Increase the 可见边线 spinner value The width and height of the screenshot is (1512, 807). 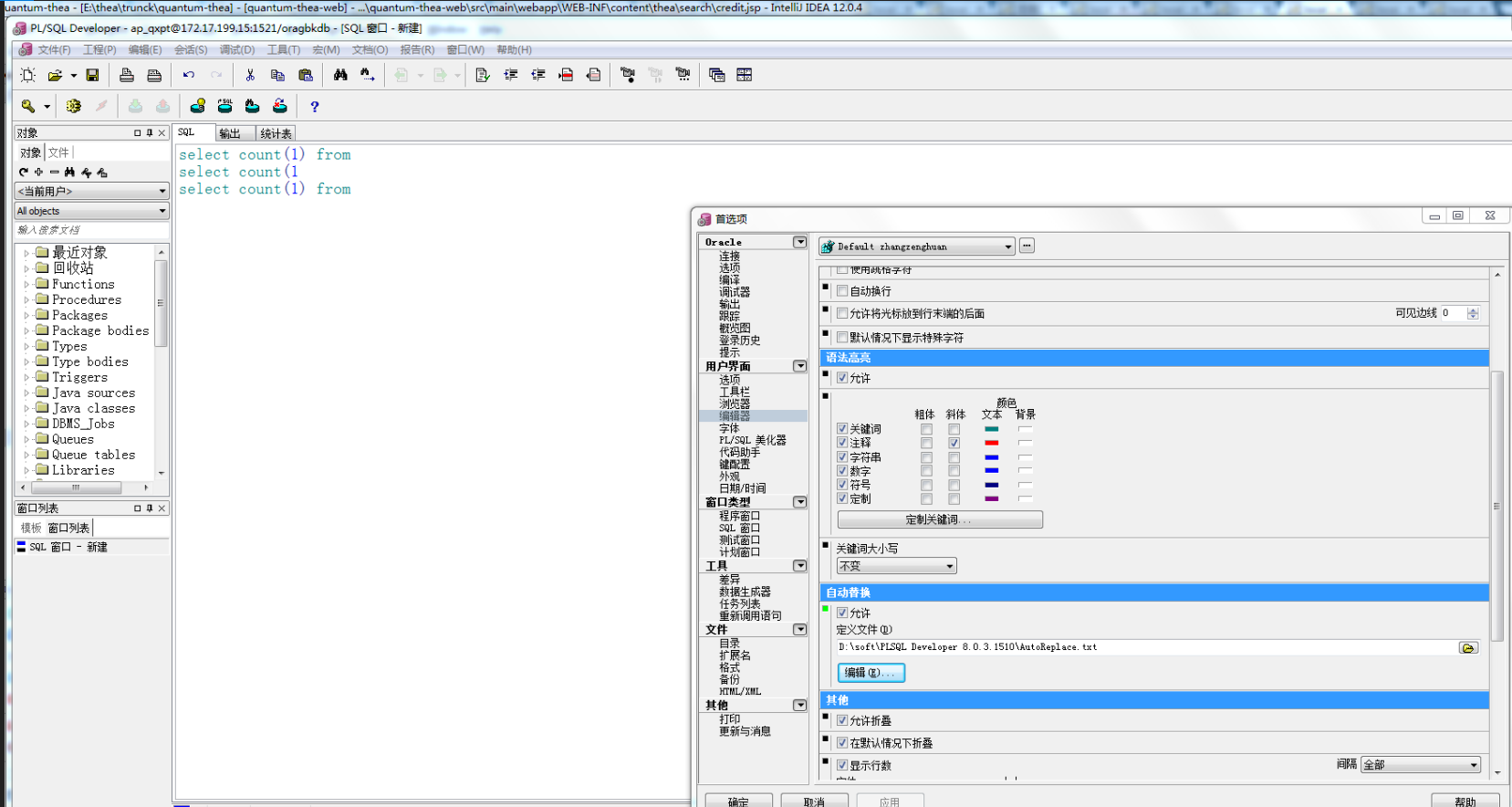click(1473, 309)
